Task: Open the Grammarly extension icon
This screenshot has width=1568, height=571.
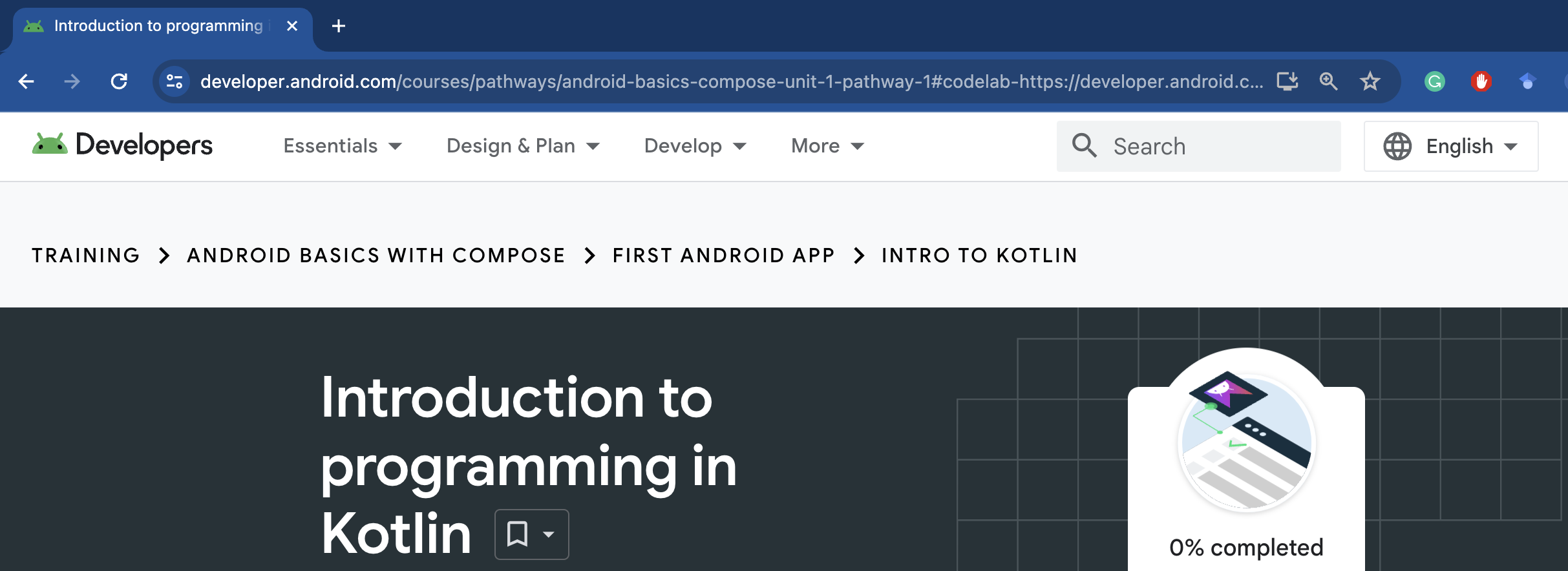Action: click(1434, 81)
